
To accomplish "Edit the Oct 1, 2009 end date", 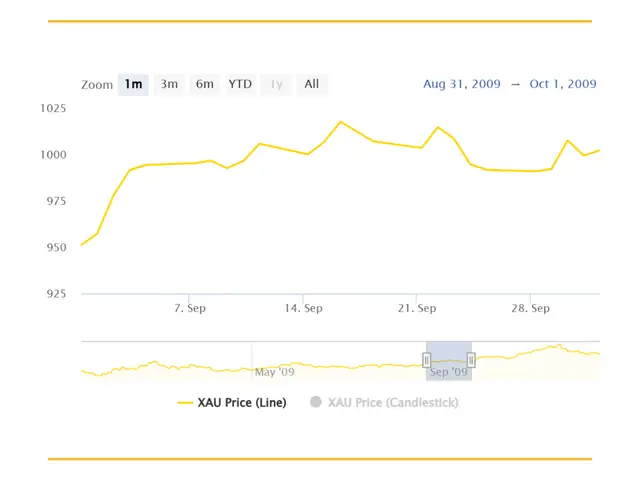I will 563,84.
